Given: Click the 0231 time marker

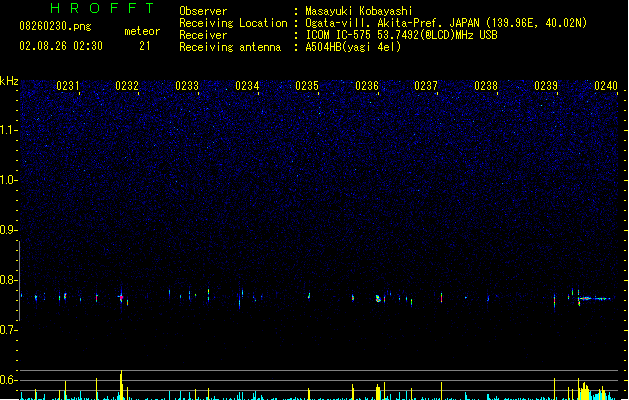Looking at the screenshot, I should click(x=68, y=86).
